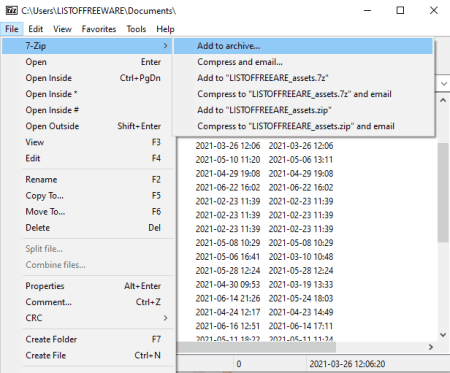Open the File menu

point(12,29)
